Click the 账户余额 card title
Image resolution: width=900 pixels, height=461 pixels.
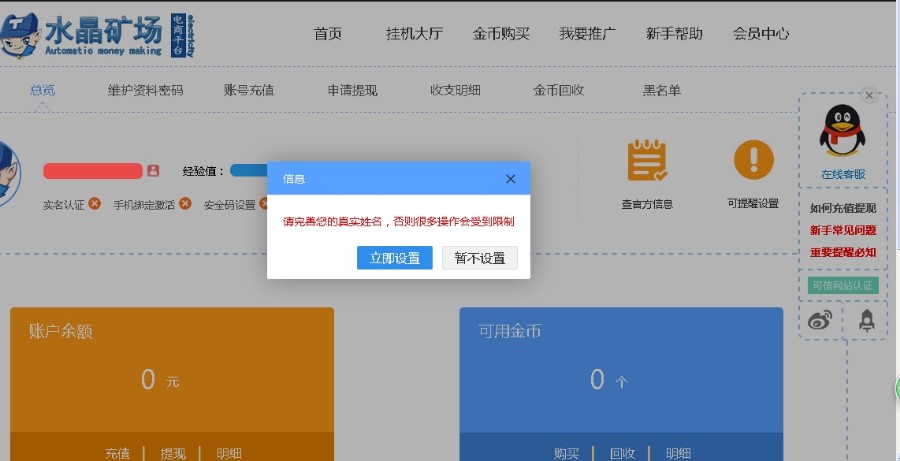coord(61,331)
